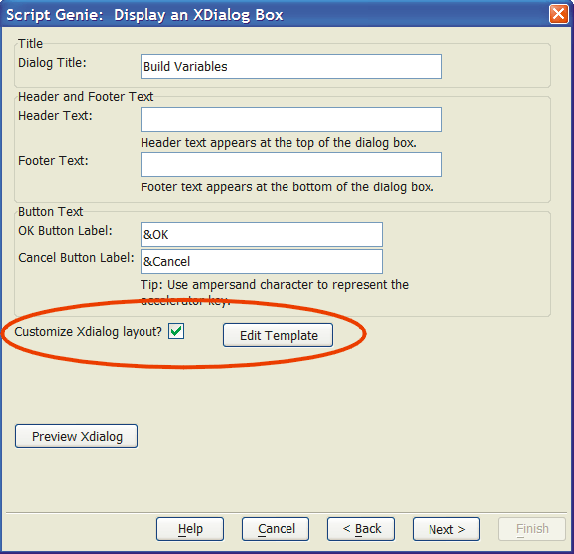Uncheck the Customize Xdialog layout checkbox
This screenshot has height=554, width=574.
tap(176, 331)
